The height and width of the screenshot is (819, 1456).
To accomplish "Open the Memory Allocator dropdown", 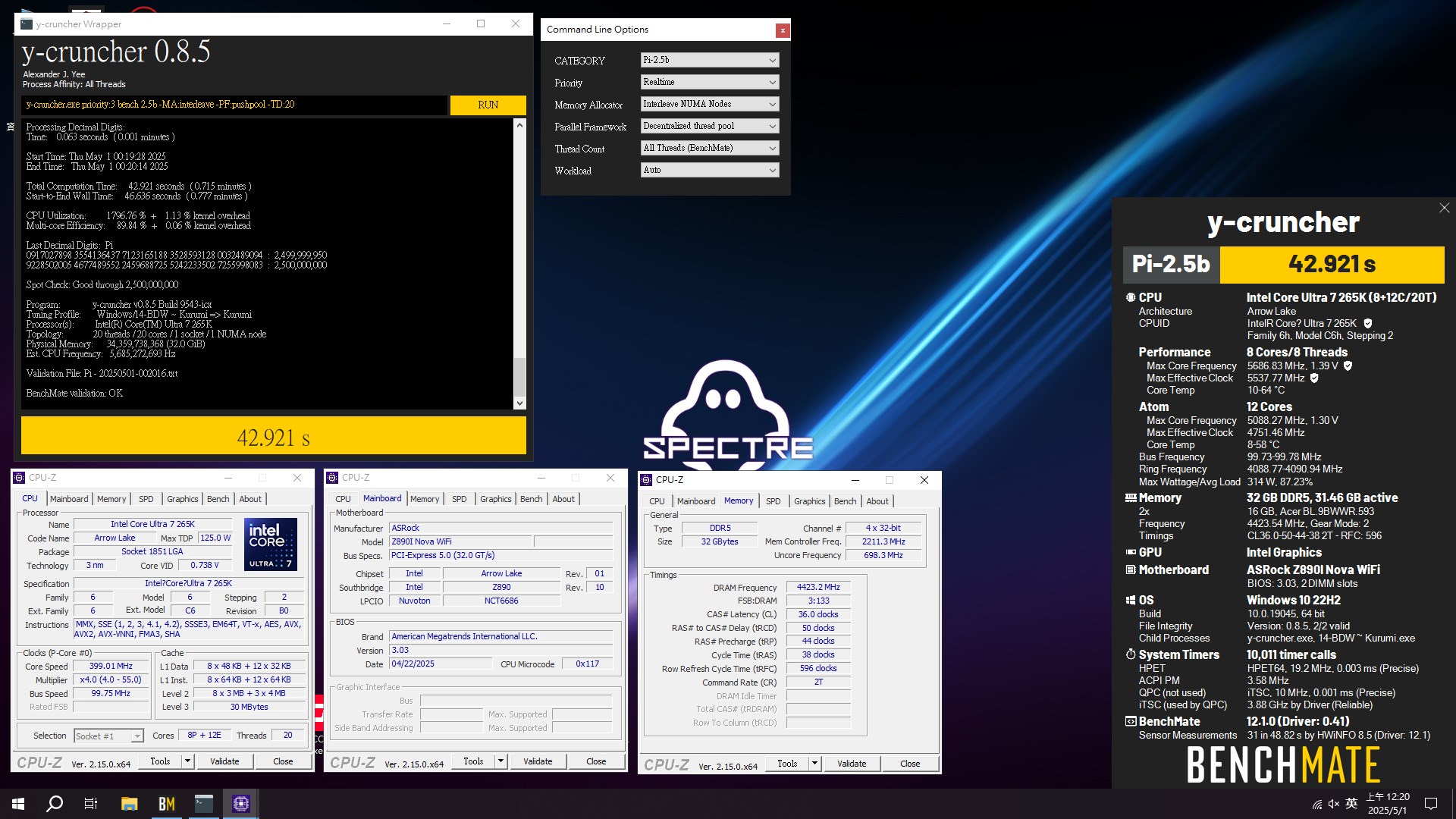I will coord(710,104).
